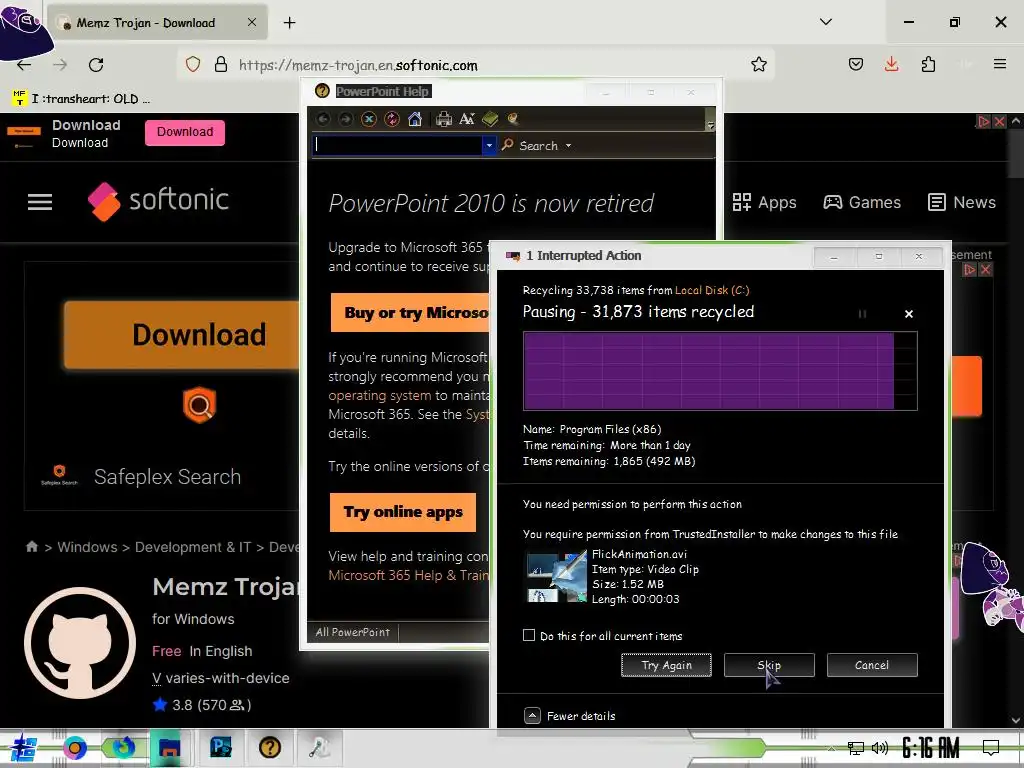
Task: Click the Refresh icon in PowerPoint Help toolbar
Action: click(x=392, y=119)
